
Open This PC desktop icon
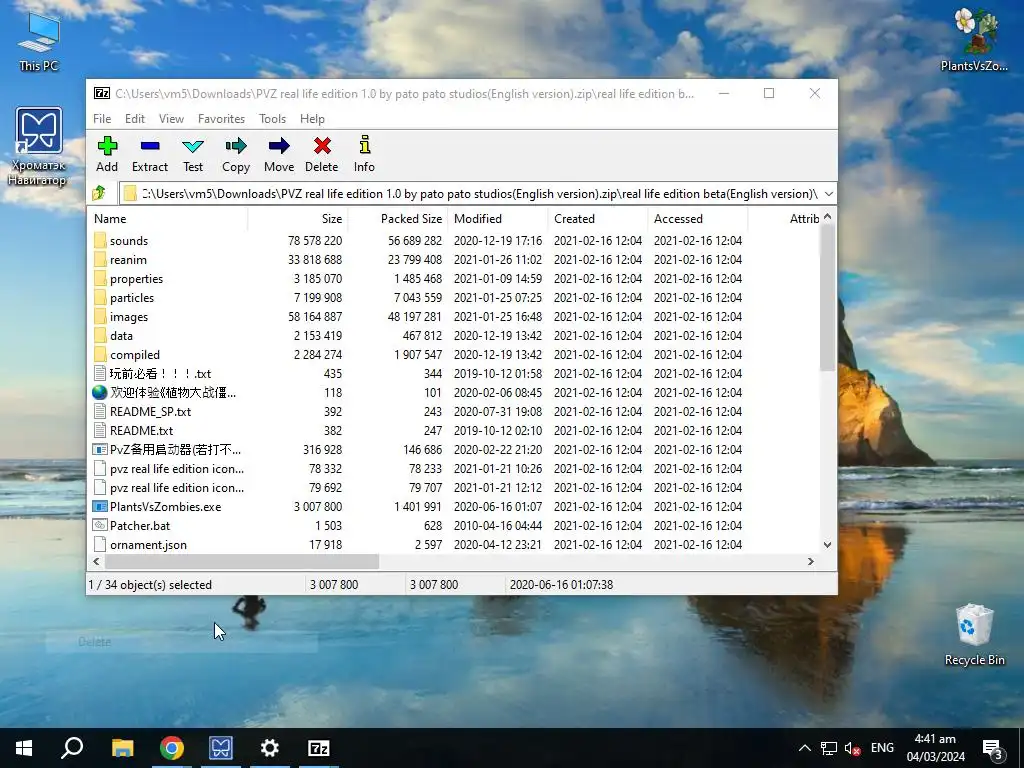(x=39, y=40)
